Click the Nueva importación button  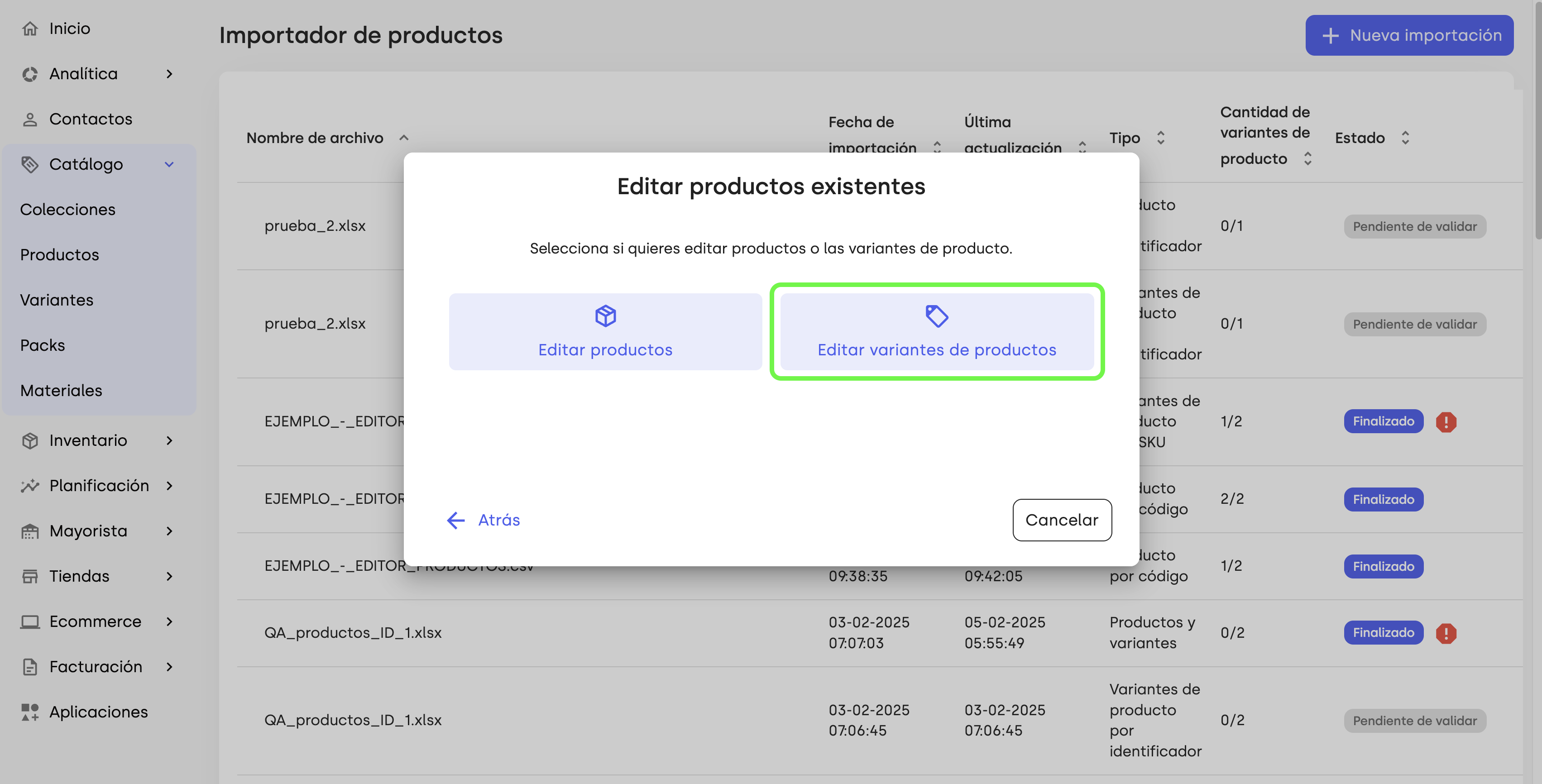(x=1409, y=35)
